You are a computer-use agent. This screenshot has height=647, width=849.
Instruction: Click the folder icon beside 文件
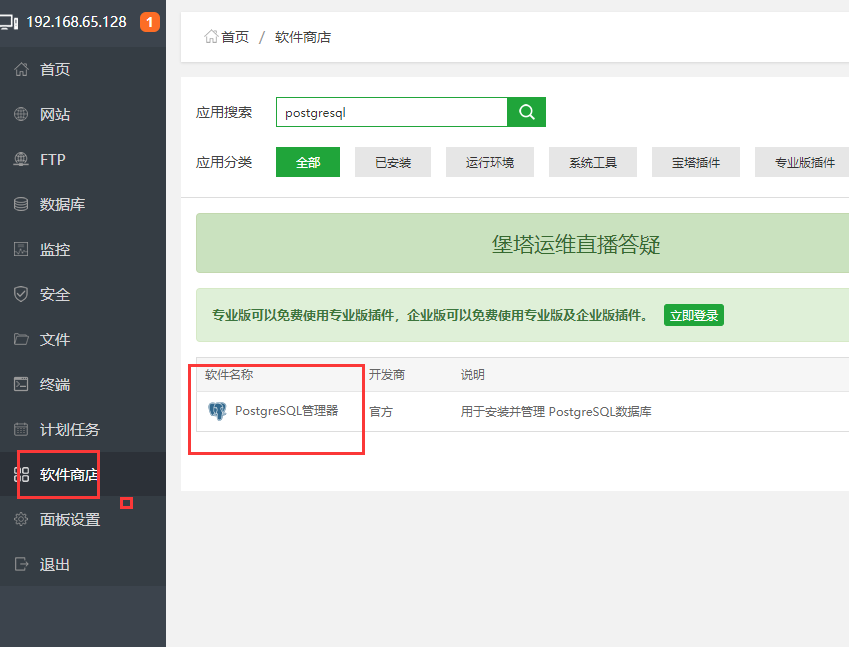pyautogui.click(x=21, y=339)
